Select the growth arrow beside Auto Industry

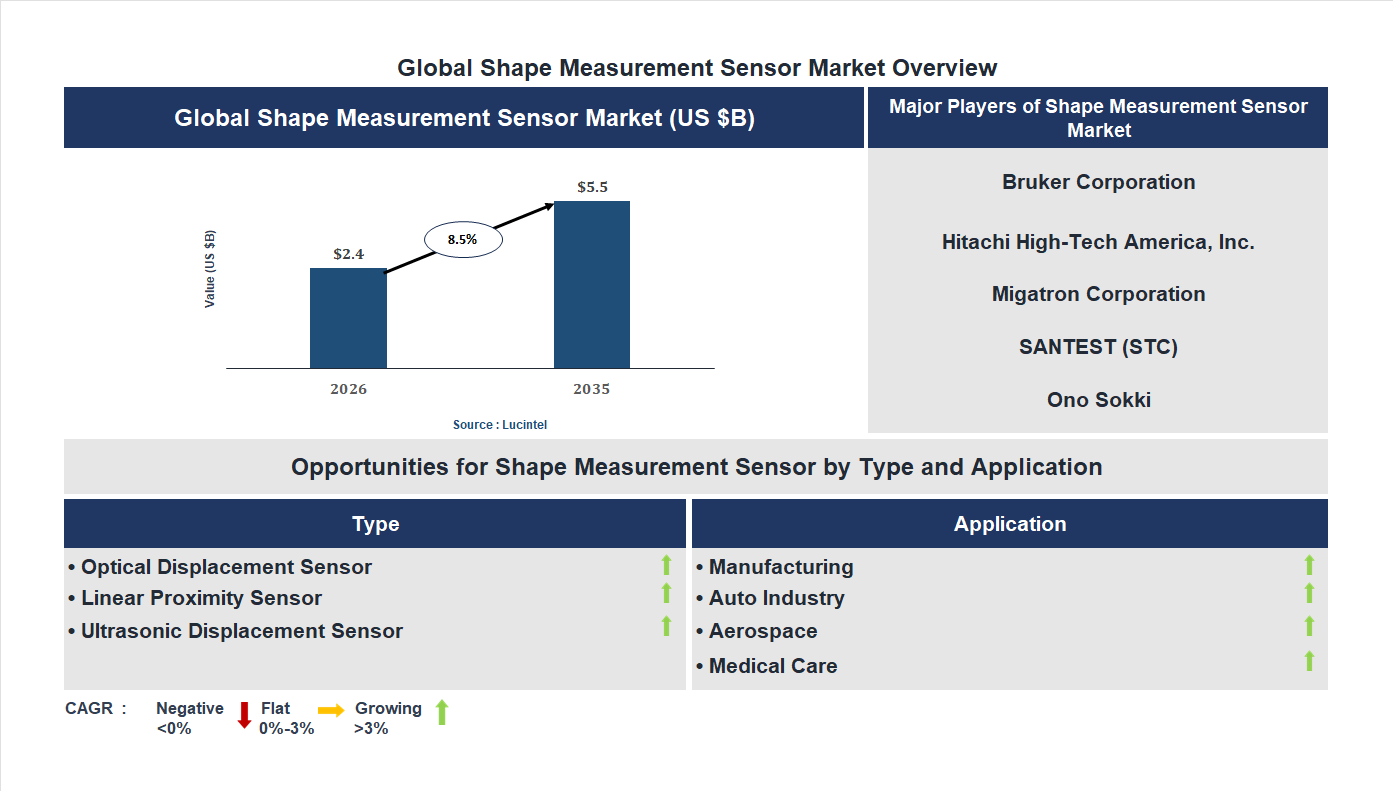click(1309, 595)
